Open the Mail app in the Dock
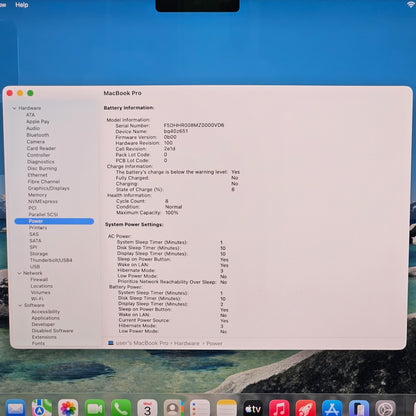The height and width of the screenshot is (416, 416). click(x=15, y=408)
